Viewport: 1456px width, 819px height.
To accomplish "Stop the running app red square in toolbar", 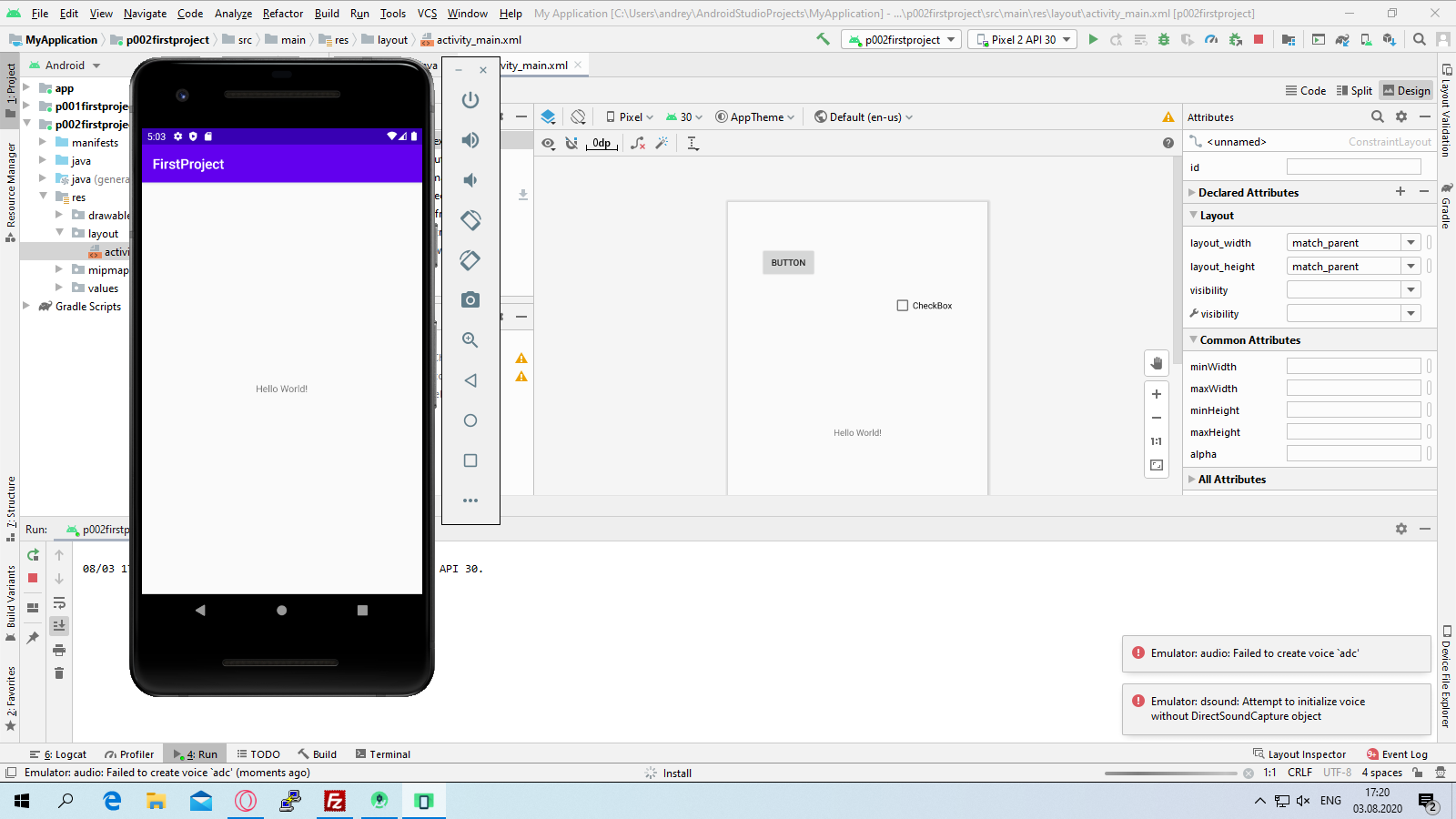I will click(1259, 39).
